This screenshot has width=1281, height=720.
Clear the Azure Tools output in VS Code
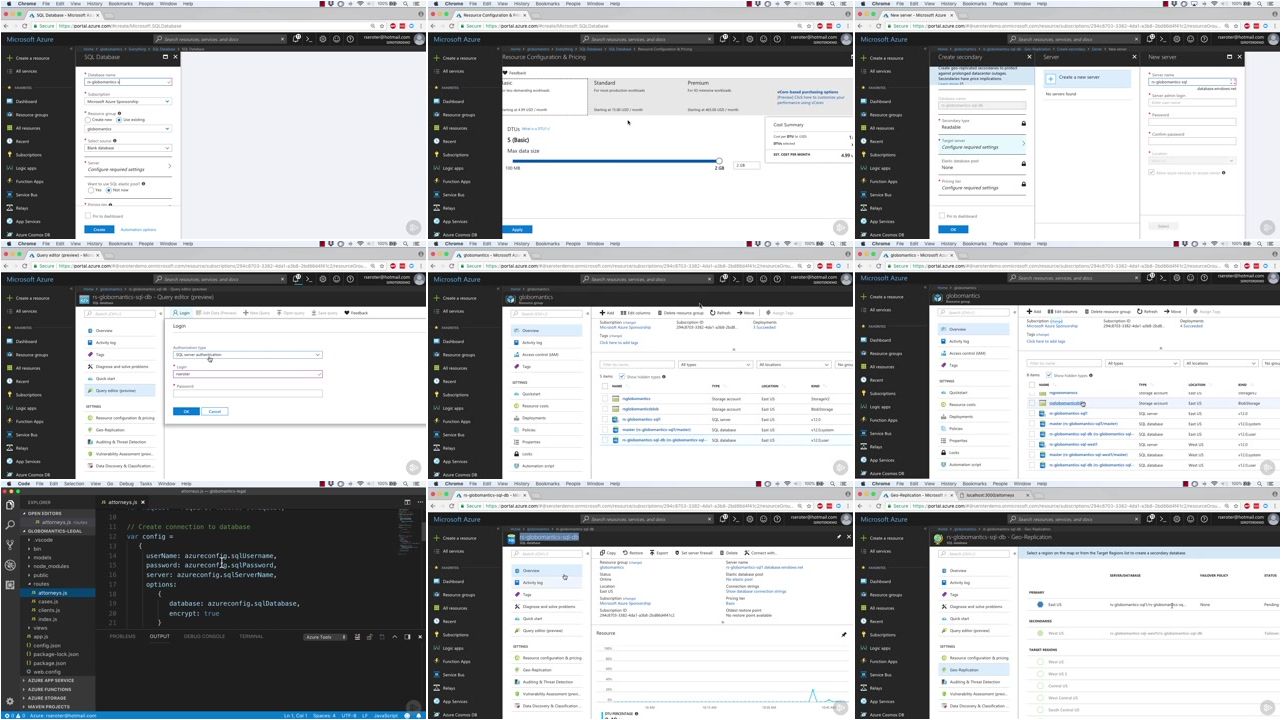(357, 637)
